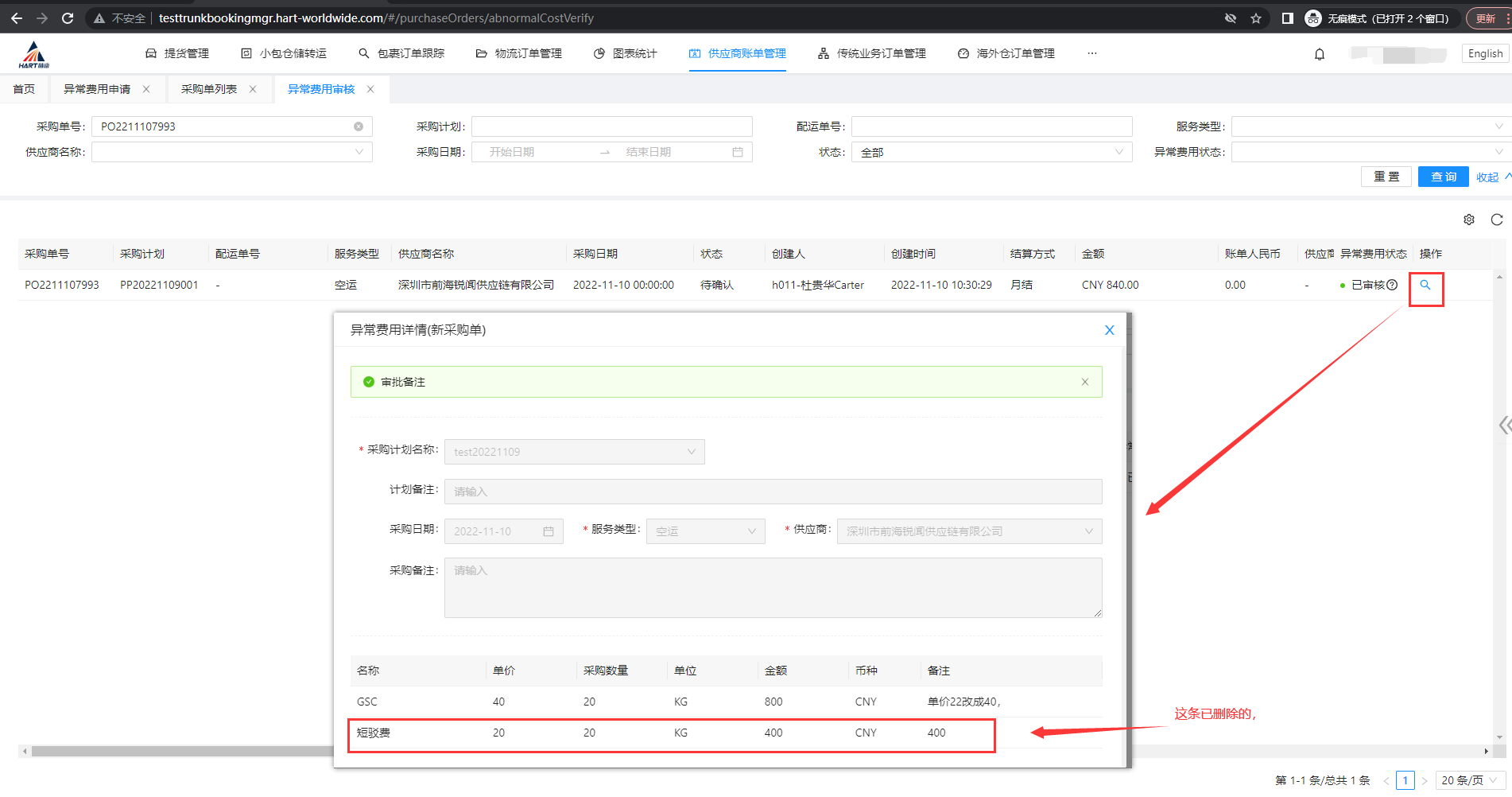Screen dimensions: 1512x797
Task: Refresh the table with circular arrow icon
Action: point(1497,220)
